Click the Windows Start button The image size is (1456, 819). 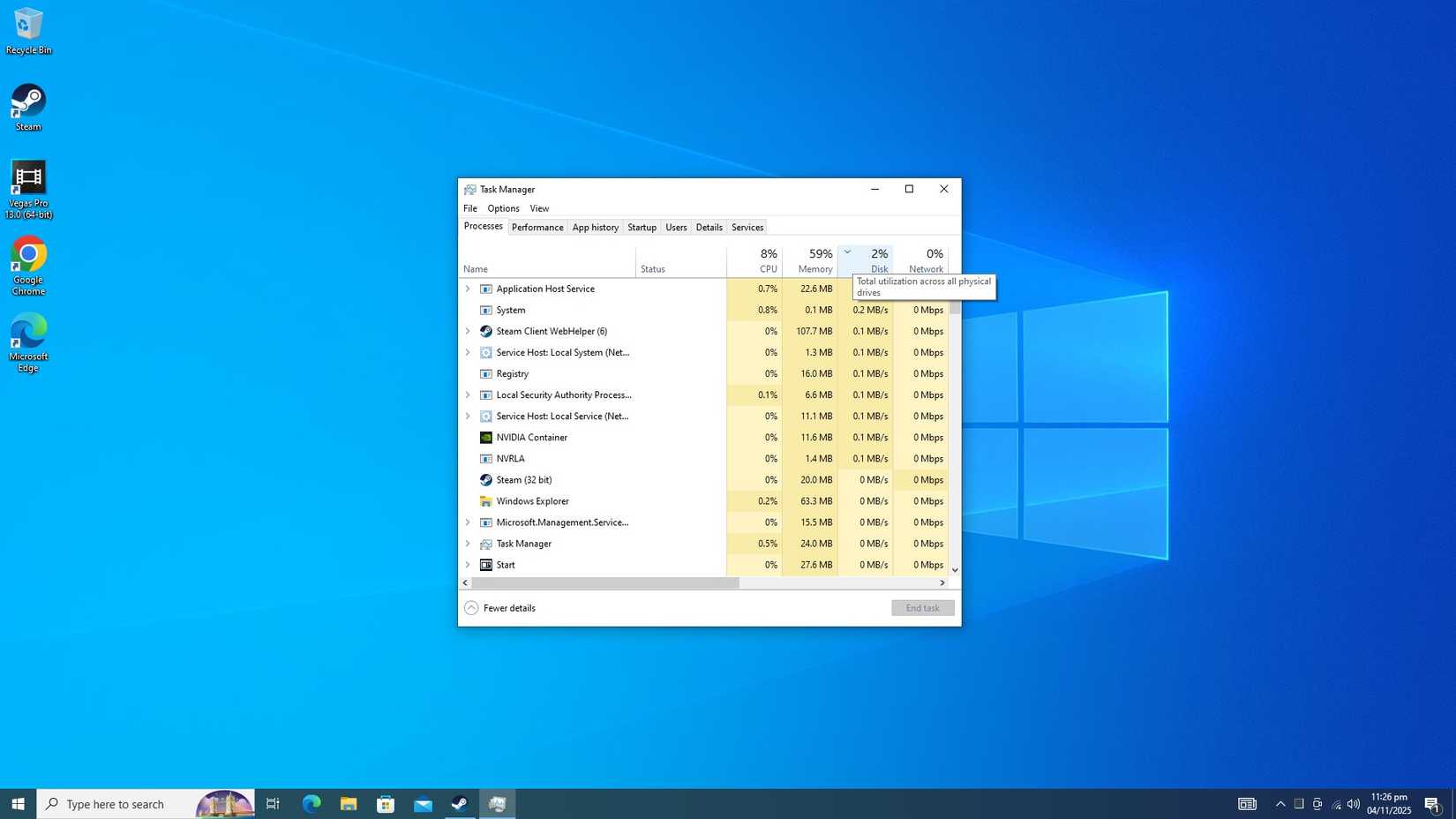[x=16, y=804]
